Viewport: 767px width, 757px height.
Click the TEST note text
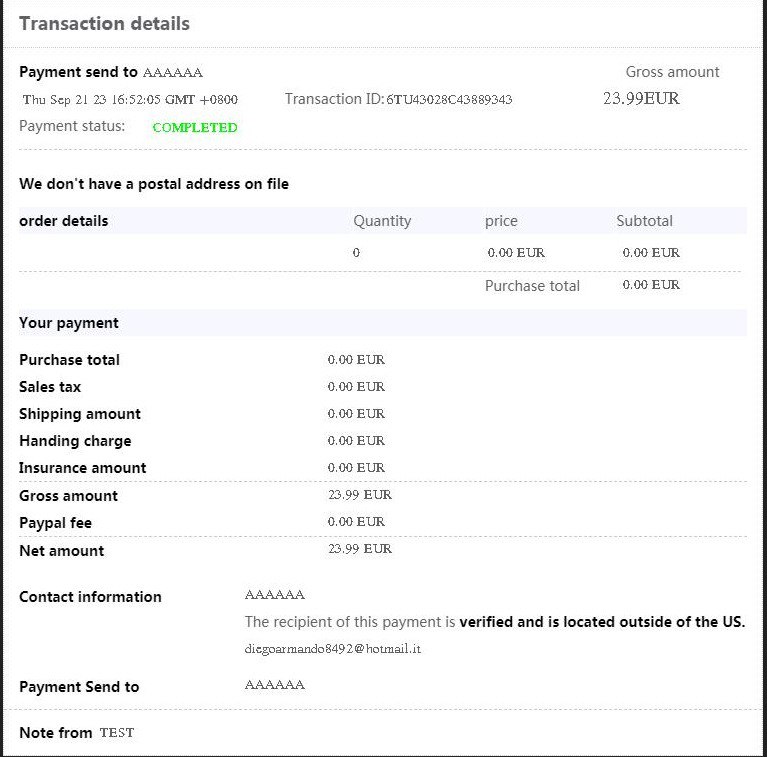tap(116, 733)
